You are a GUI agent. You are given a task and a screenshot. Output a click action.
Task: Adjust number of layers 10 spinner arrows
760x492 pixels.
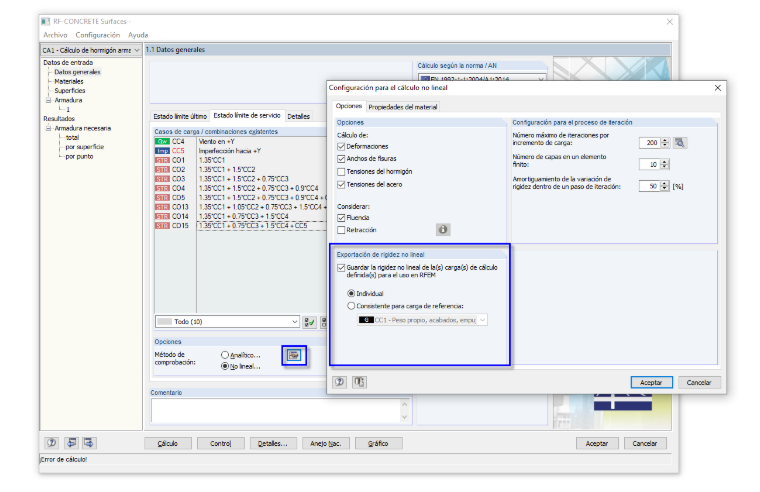click(x=665, y=164)
